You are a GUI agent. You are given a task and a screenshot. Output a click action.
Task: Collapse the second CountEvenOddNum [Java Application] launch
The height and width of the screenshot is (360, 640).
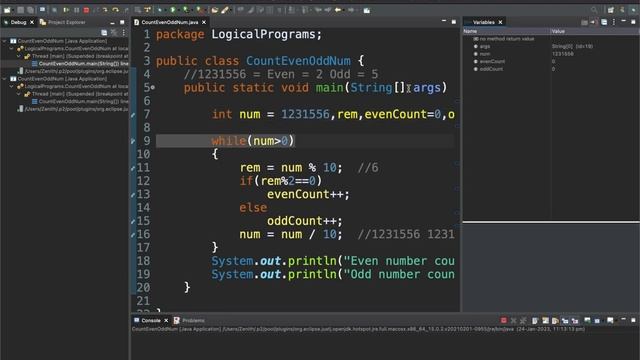click(4, 79)
